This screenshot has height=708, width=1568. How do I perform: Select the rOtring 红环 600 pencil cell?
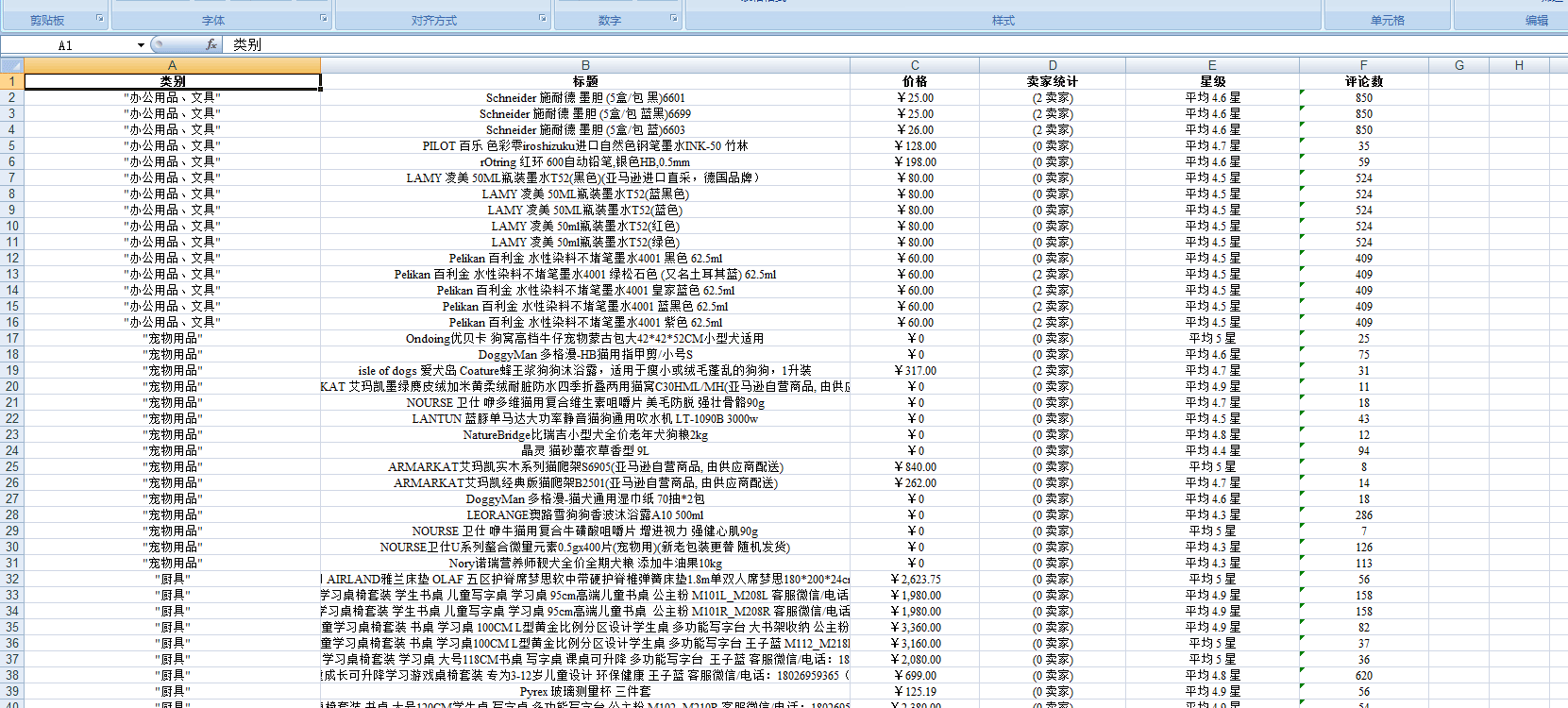coord(585,161)
